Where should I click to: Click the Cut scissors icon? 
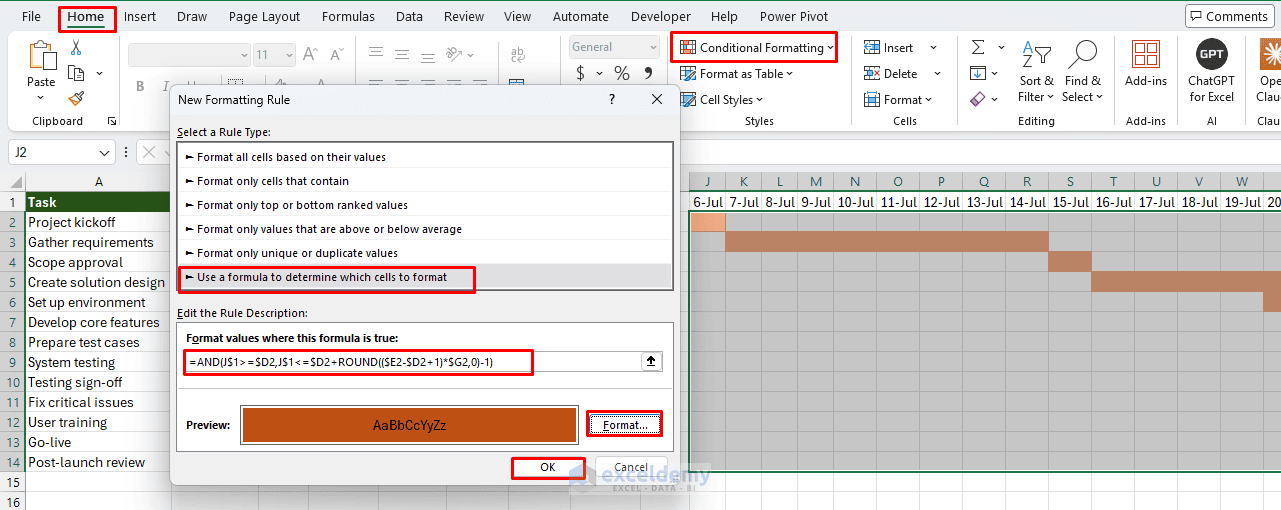coord(76,47)
